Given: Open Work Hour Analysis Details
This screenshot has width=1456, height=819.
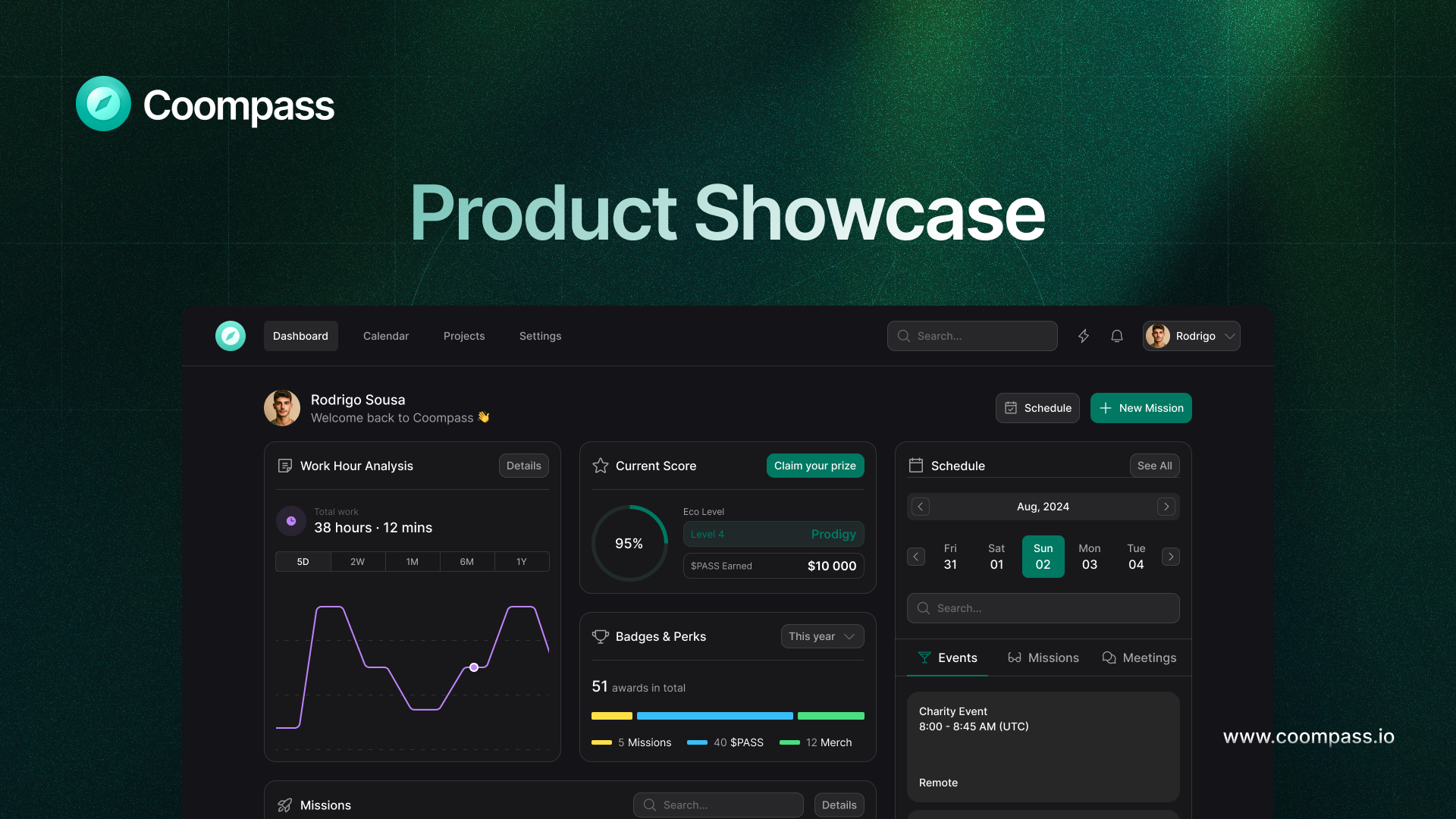Looking at the screenshot, I should pyautogui.click(x=524, y=466).
